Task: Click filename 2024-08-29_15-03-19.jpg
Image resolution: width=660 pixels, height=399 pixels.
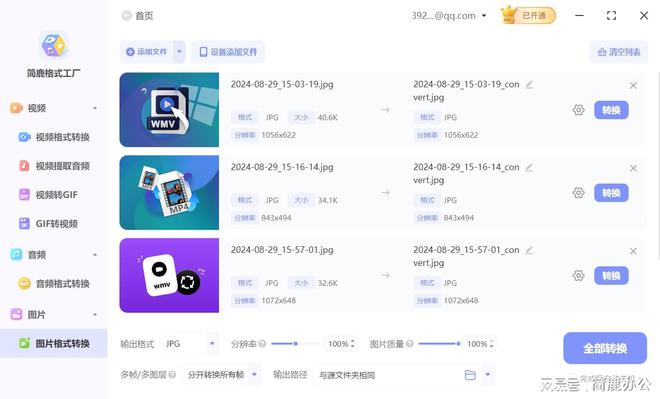Action: 282,84
